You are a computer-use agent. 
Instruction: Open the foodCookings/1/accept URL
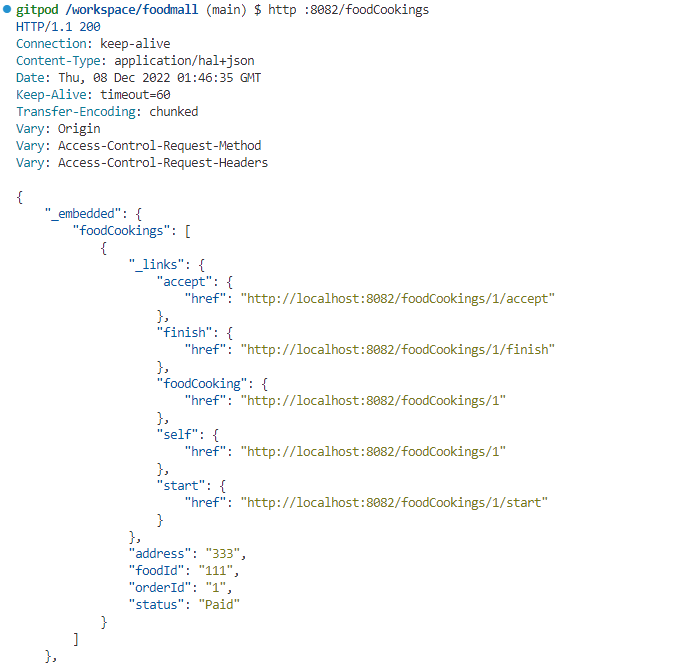point(398,299)
